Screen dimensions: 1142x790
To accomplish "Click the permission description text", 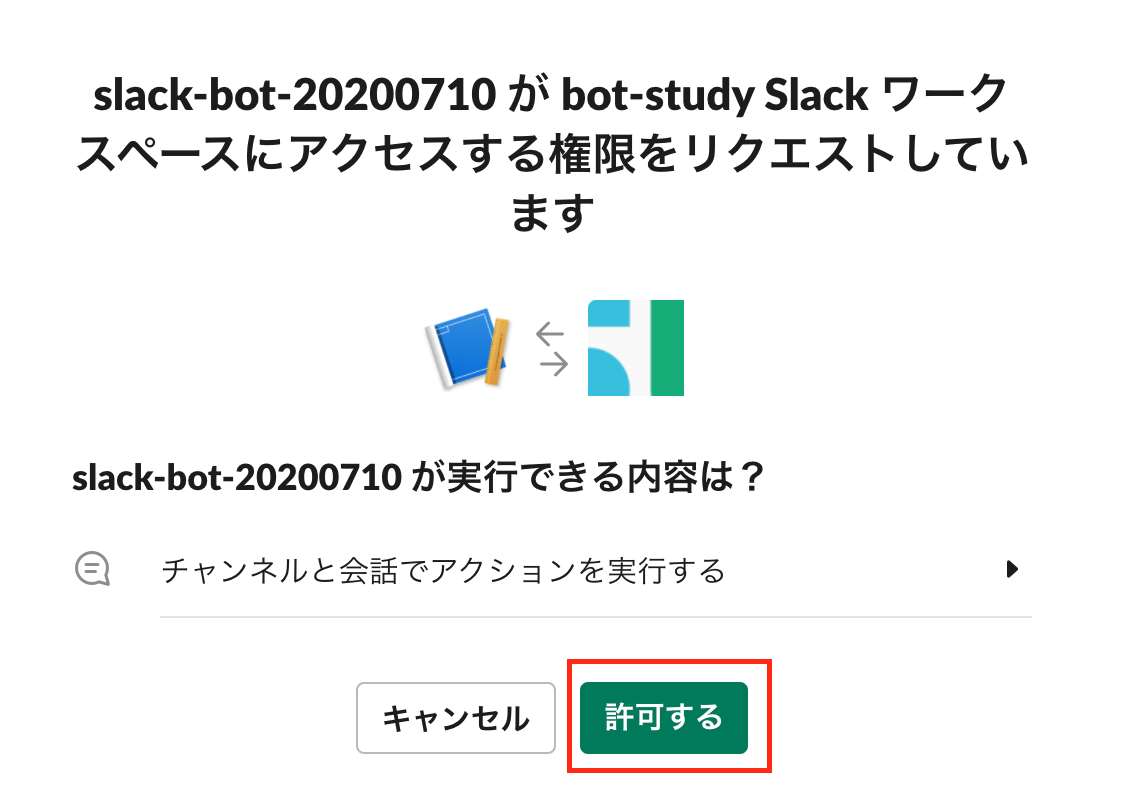I will coord(443,569).
